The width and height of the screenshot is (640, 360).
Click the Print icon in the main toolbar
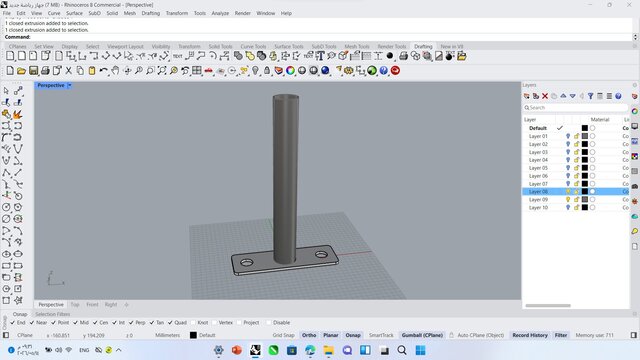(x=45, y=71)
